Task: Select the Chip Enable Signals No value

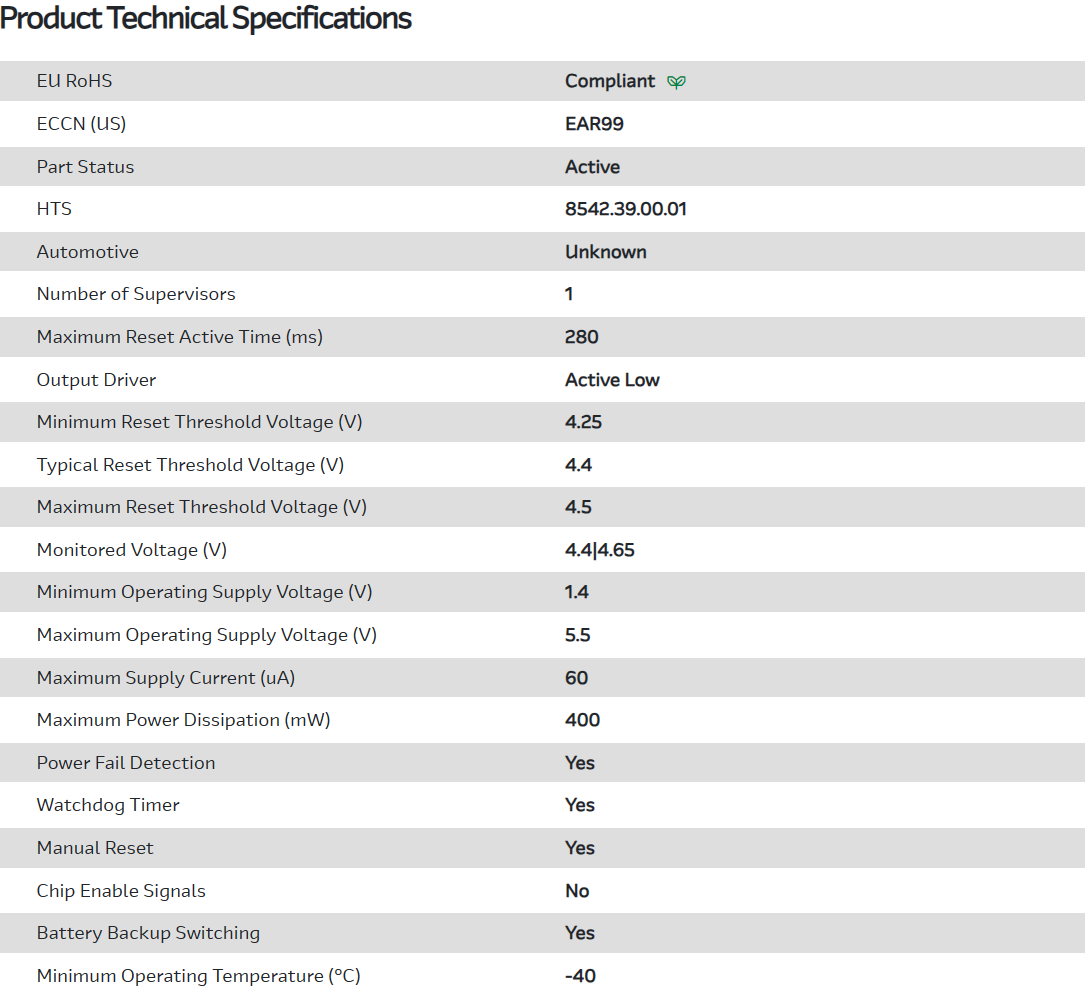Action: (577, 891)
